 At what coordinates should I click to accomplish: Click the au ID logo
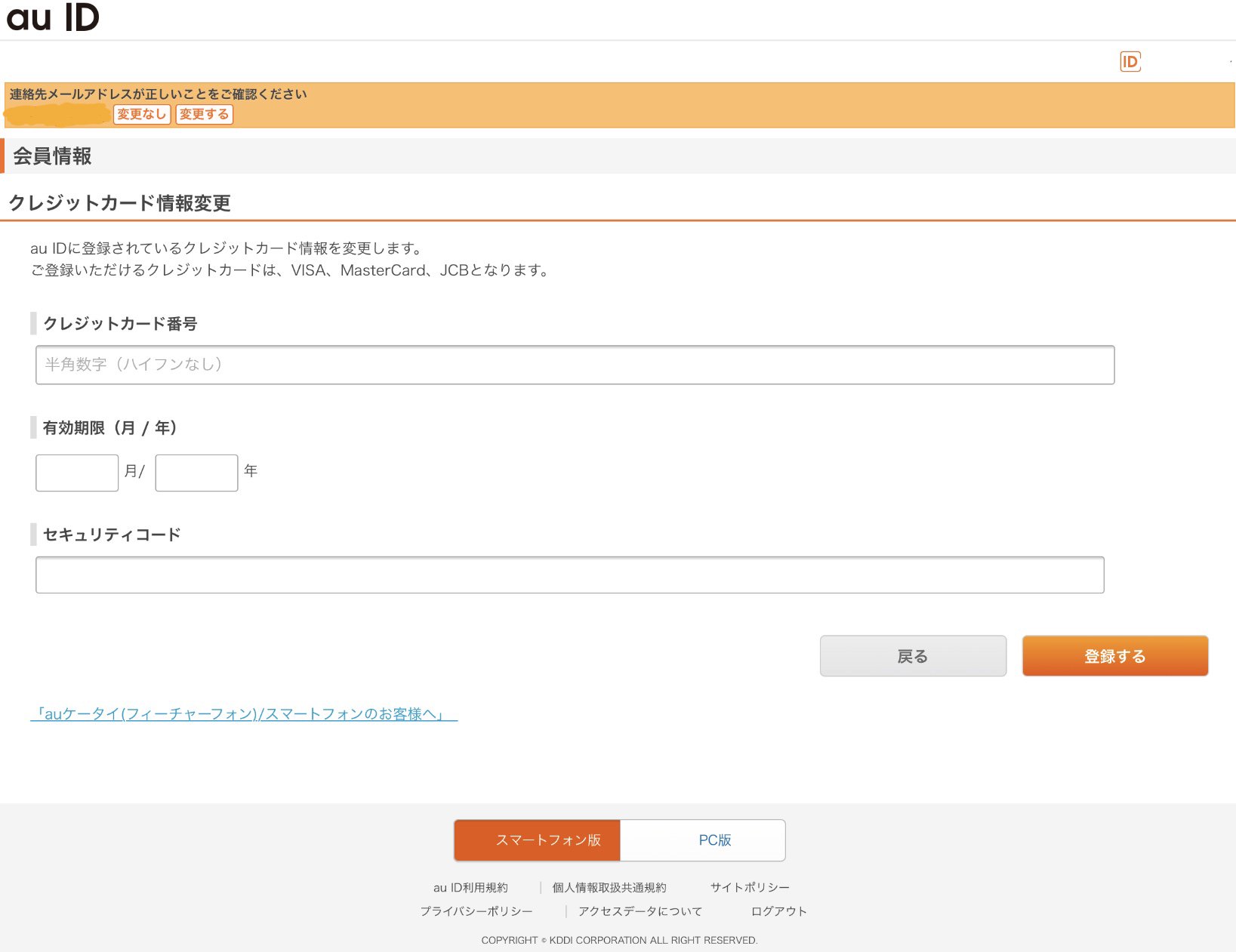53,17
